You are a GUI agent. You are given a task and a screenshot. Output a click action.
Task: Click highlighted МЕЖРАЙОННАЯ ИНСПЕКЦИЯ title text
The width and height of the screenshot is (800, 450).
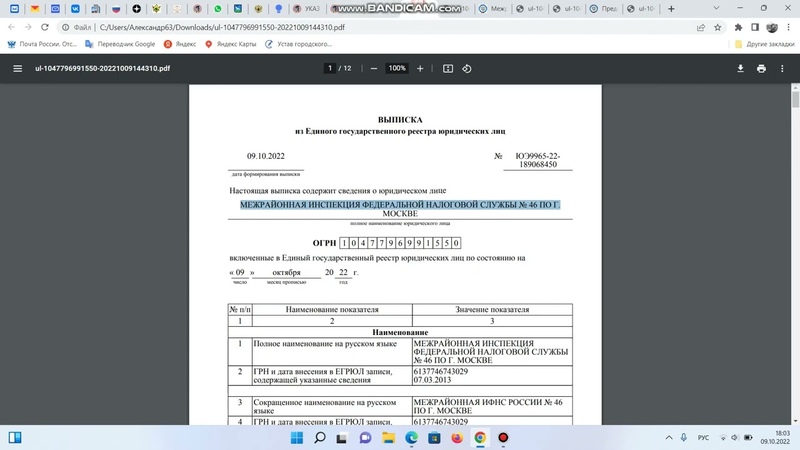click(x=400, y=205)
